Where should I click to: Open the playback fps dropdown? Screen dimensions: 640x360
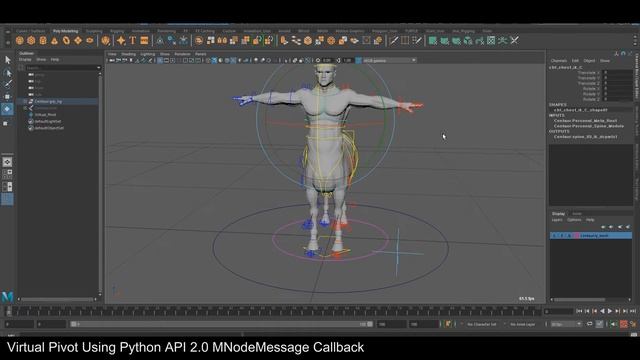pos(566,324)
